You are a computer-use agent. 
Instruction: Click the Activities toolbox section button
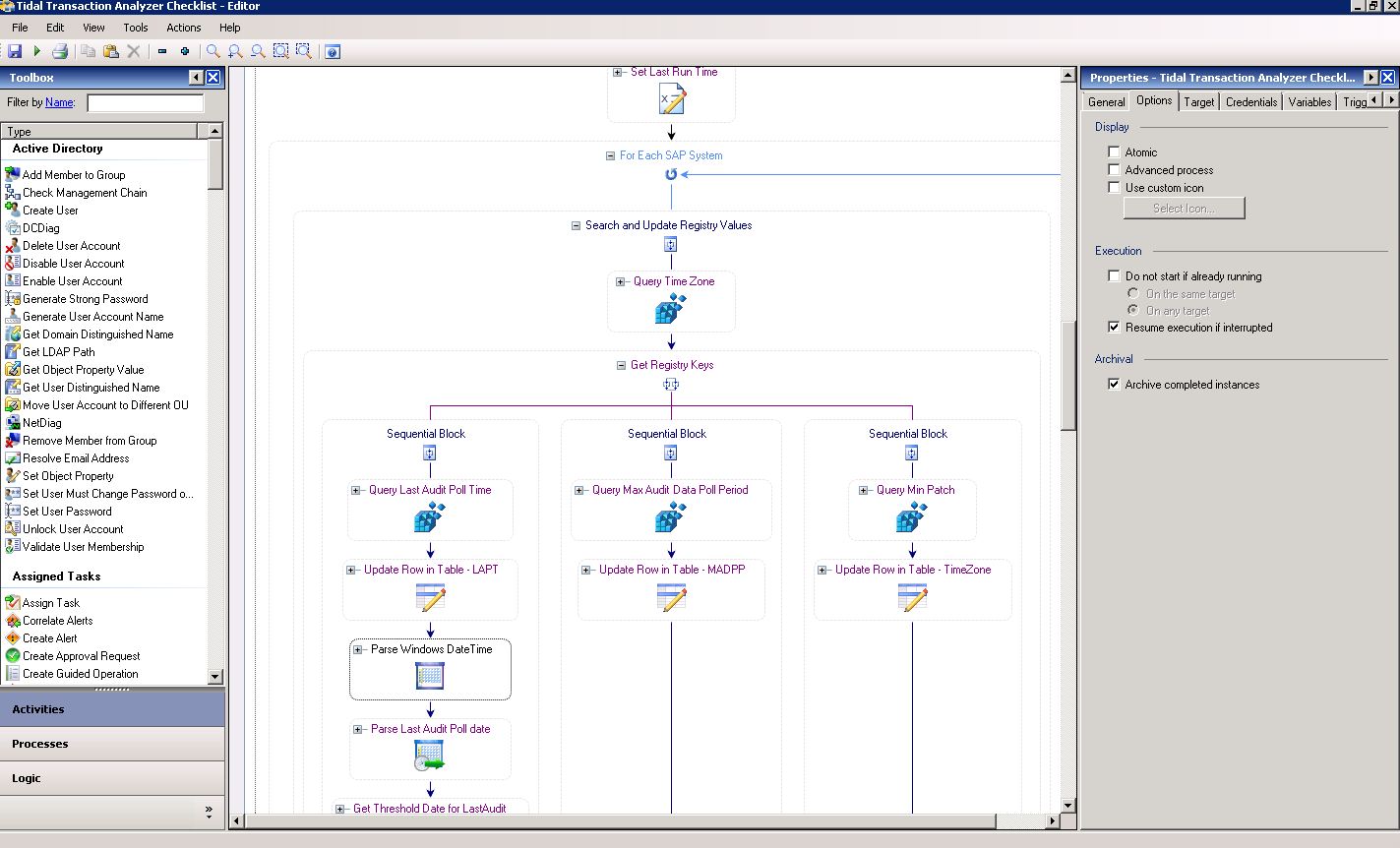point(112,709)
